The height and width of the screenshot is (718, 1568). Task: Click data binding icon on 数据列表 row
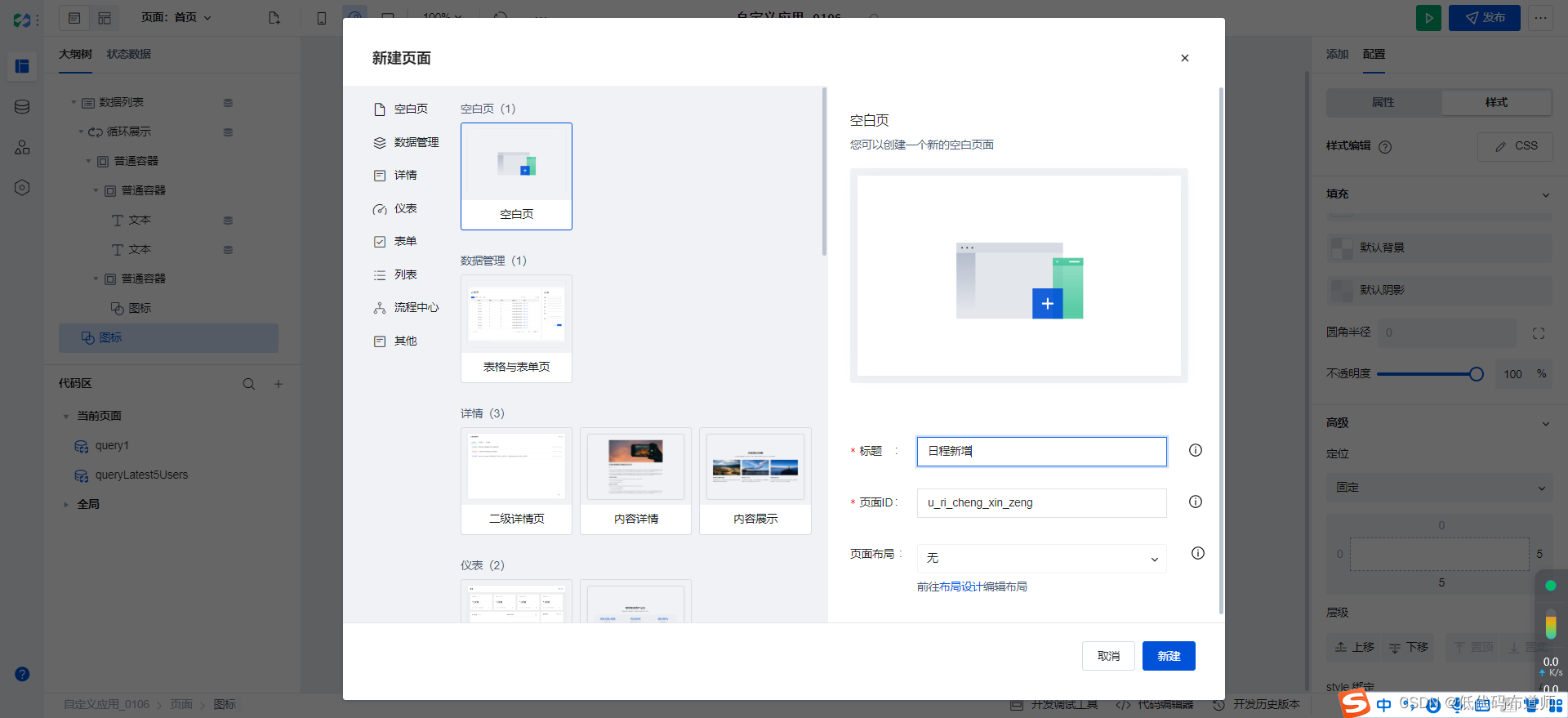point(228,103)
